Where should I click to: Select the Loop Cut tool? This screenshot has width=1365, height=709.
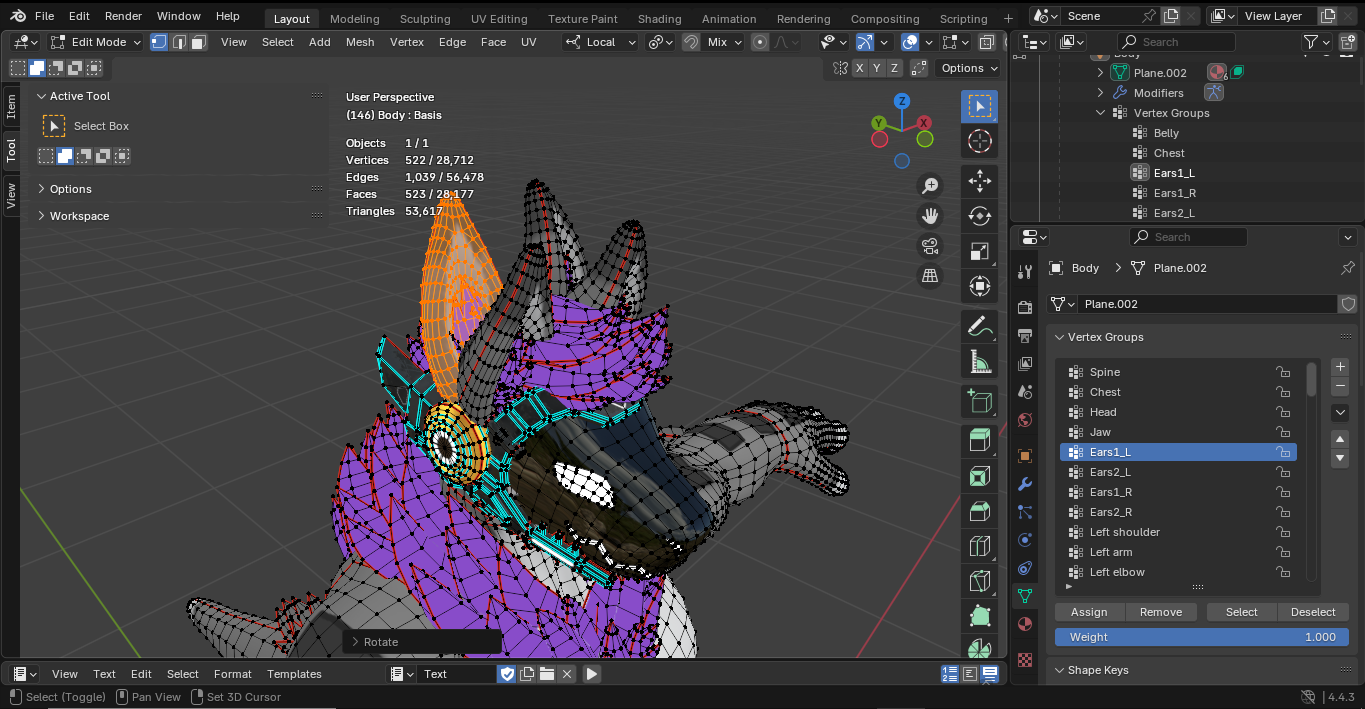point(980,546)
